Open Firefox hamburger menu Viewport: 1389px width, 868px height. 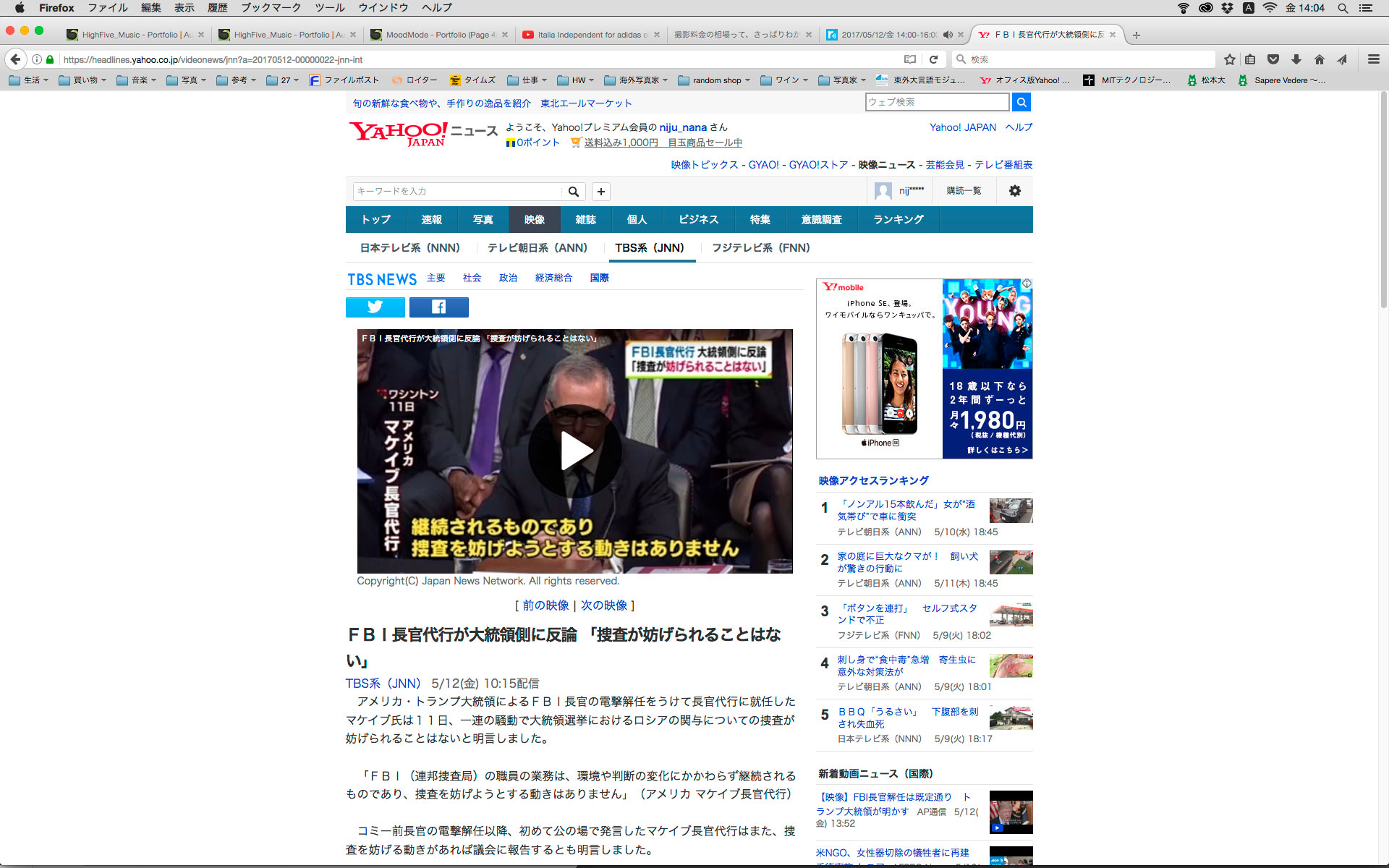1373,59
